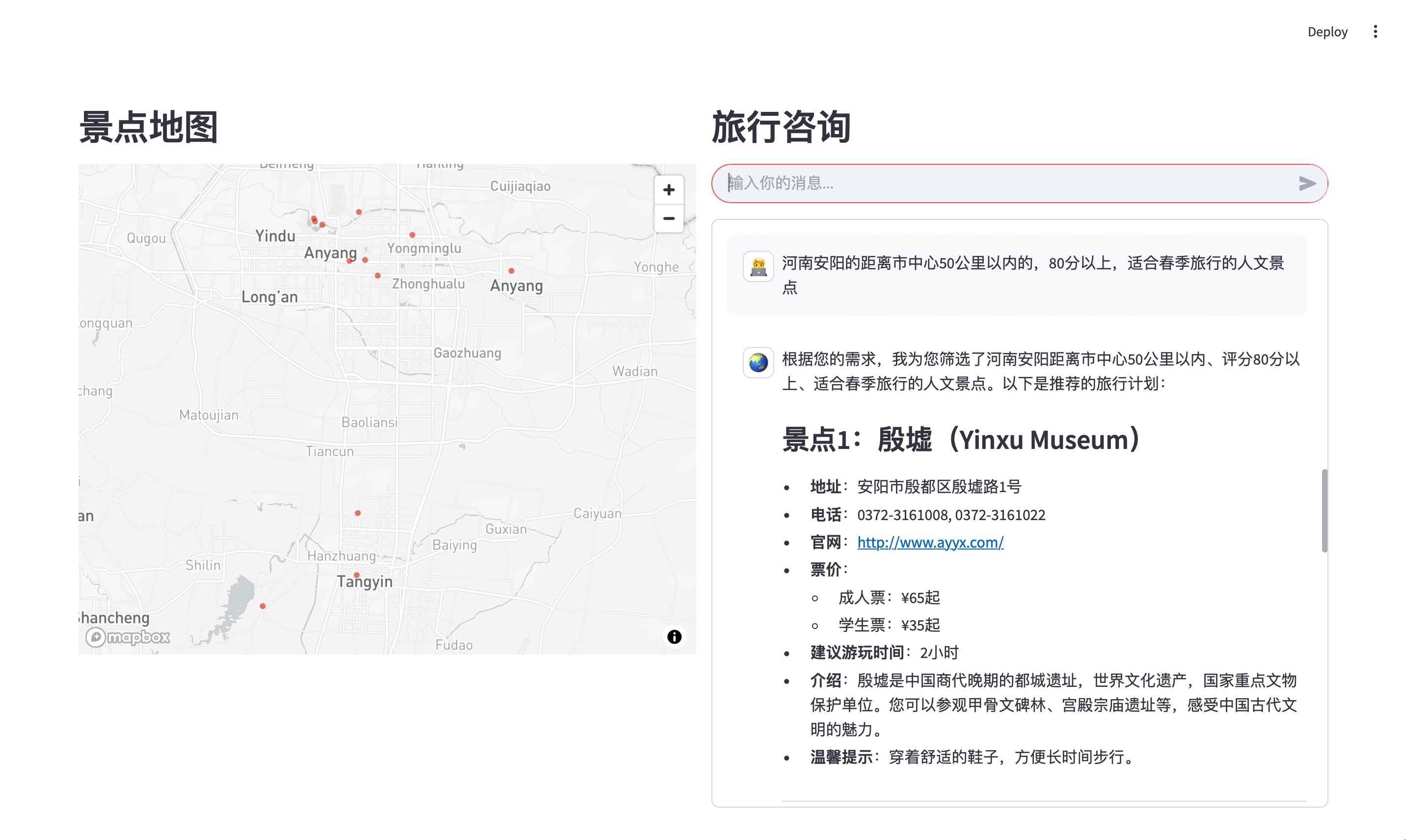
Task: Click the 旅行咨询 panel title
Action: click(783, 127)
